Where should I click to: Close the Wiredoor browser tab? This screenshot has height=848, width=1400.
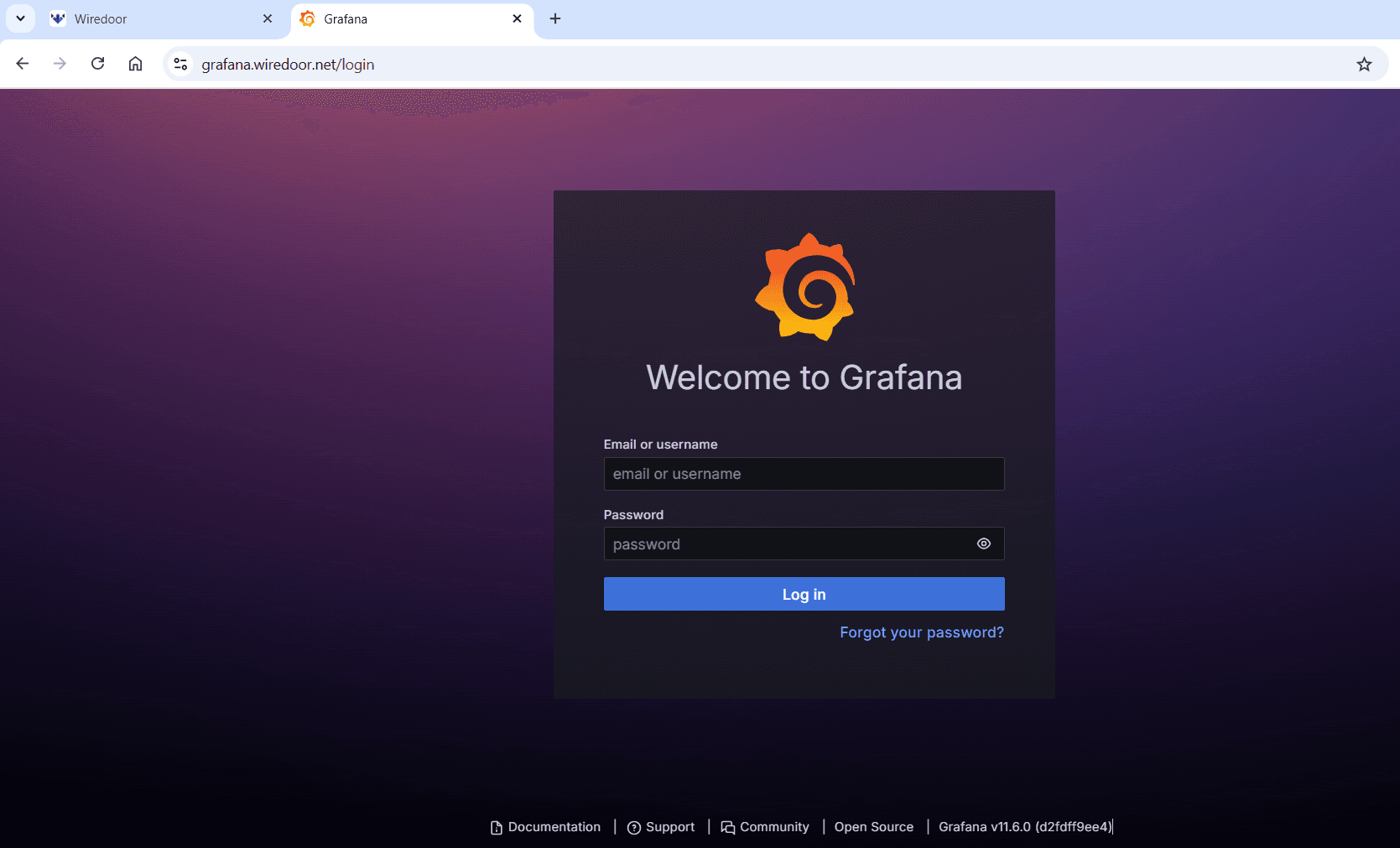coord(268,18)
